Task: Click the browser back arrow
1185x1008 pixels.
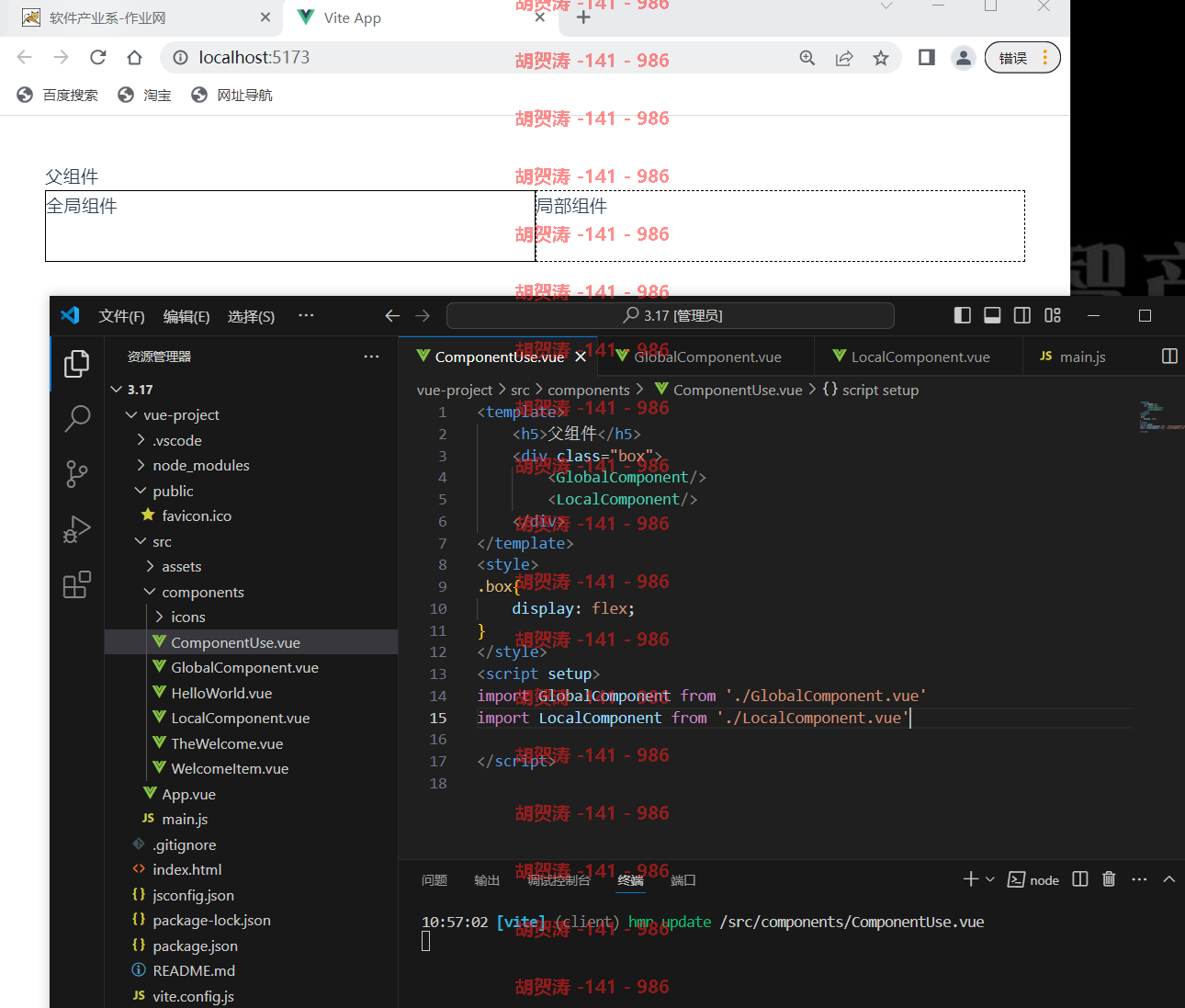Action: click(25, 58)
